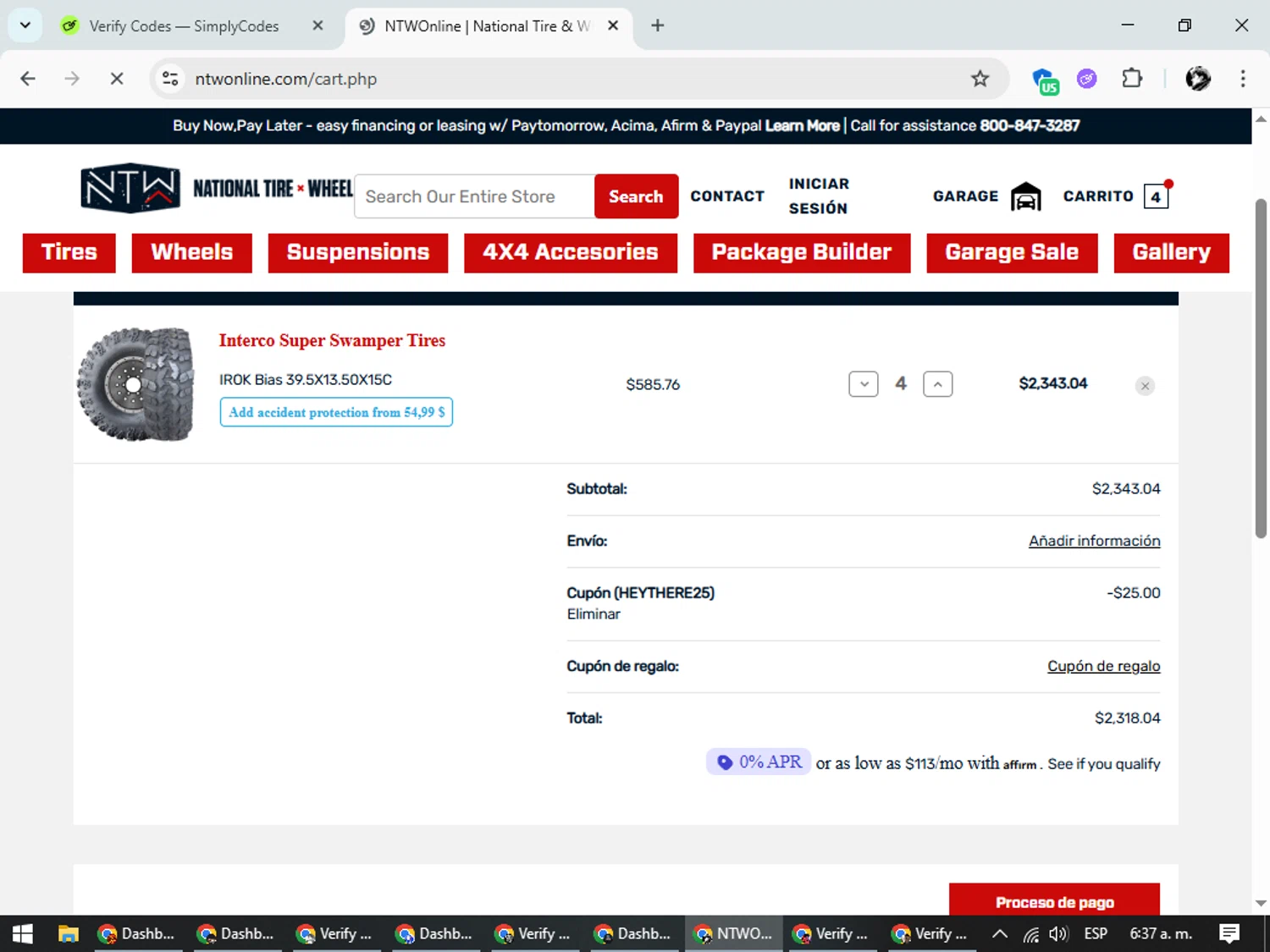Open INICIAR SESIÓN link
The width and height of the screenshot is (1270, 952).
(819, 196)
